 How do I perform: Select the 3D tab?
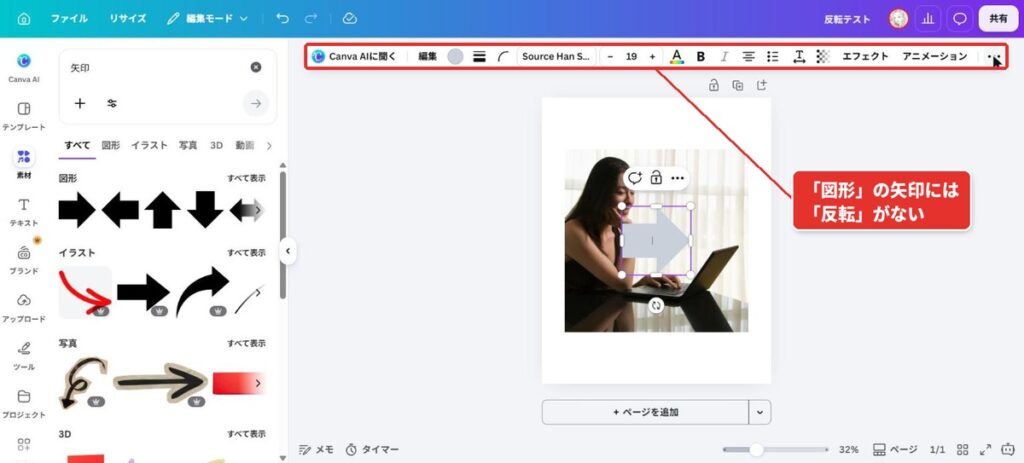tap(216, 146)
